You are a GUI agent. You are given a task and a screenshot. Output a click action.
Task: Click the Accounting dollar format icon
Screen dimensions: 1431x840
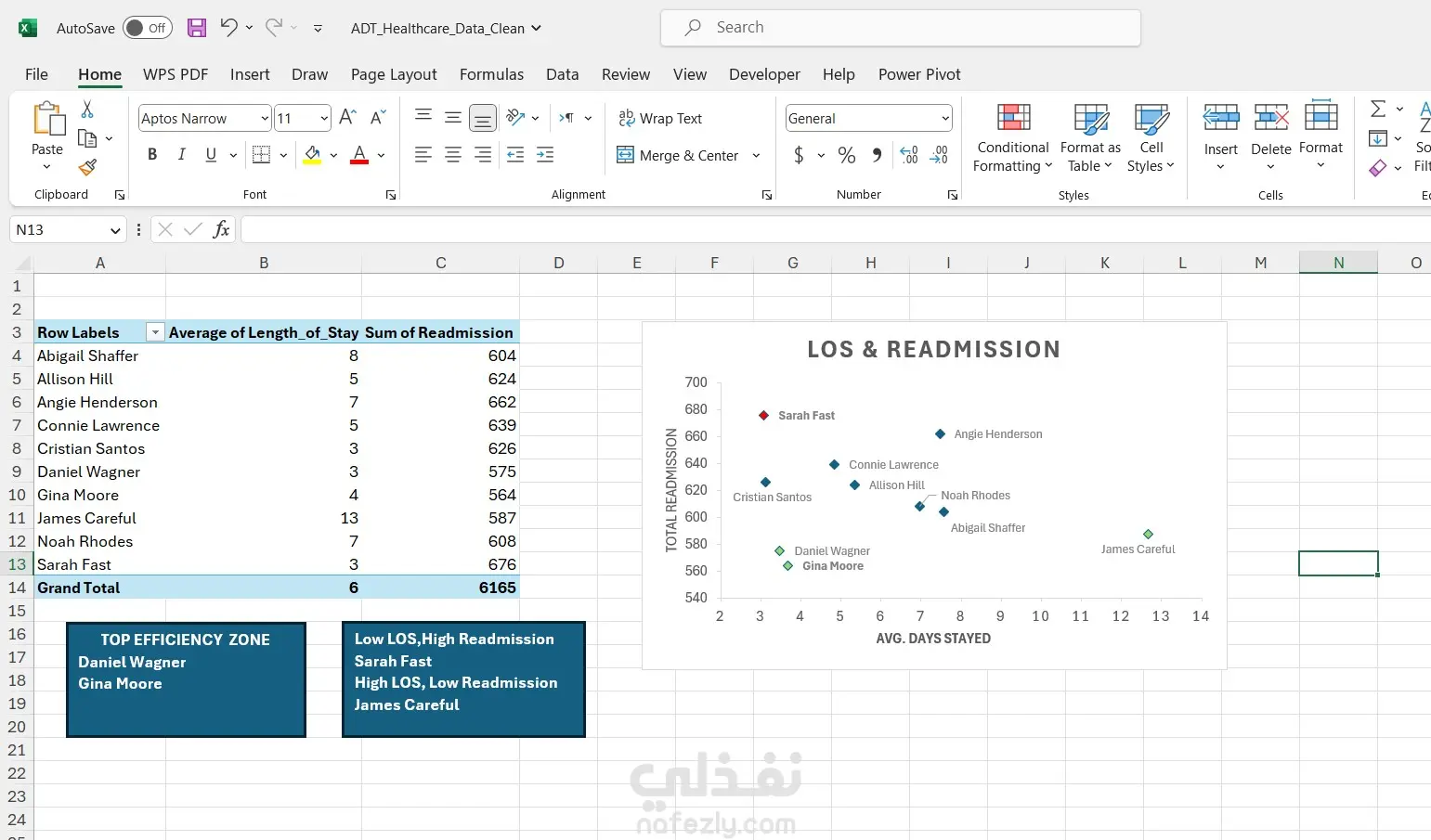coord(799,155)
